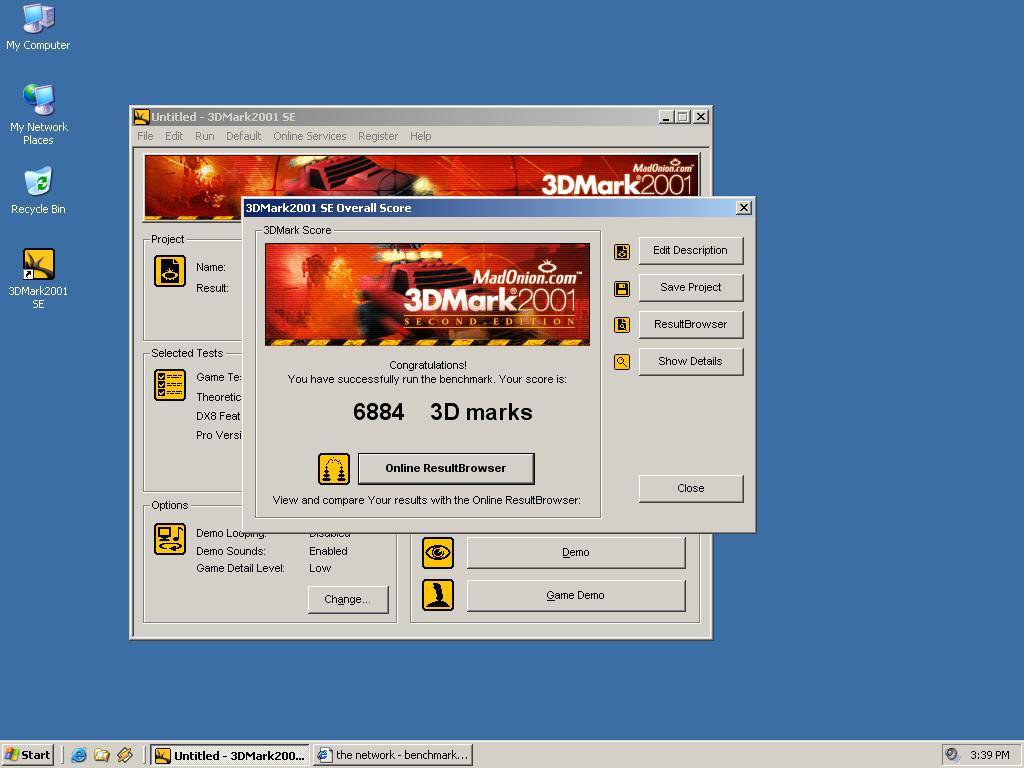Click the Save Project button

[690, 287]
